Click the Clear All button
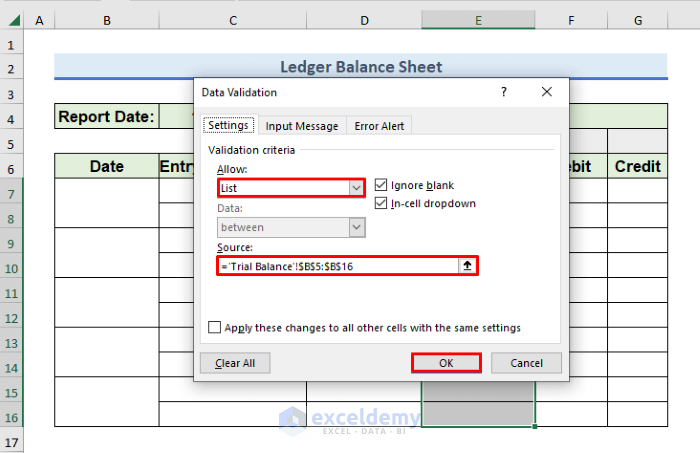Screen dimensions: 700x453 (235, 363)
